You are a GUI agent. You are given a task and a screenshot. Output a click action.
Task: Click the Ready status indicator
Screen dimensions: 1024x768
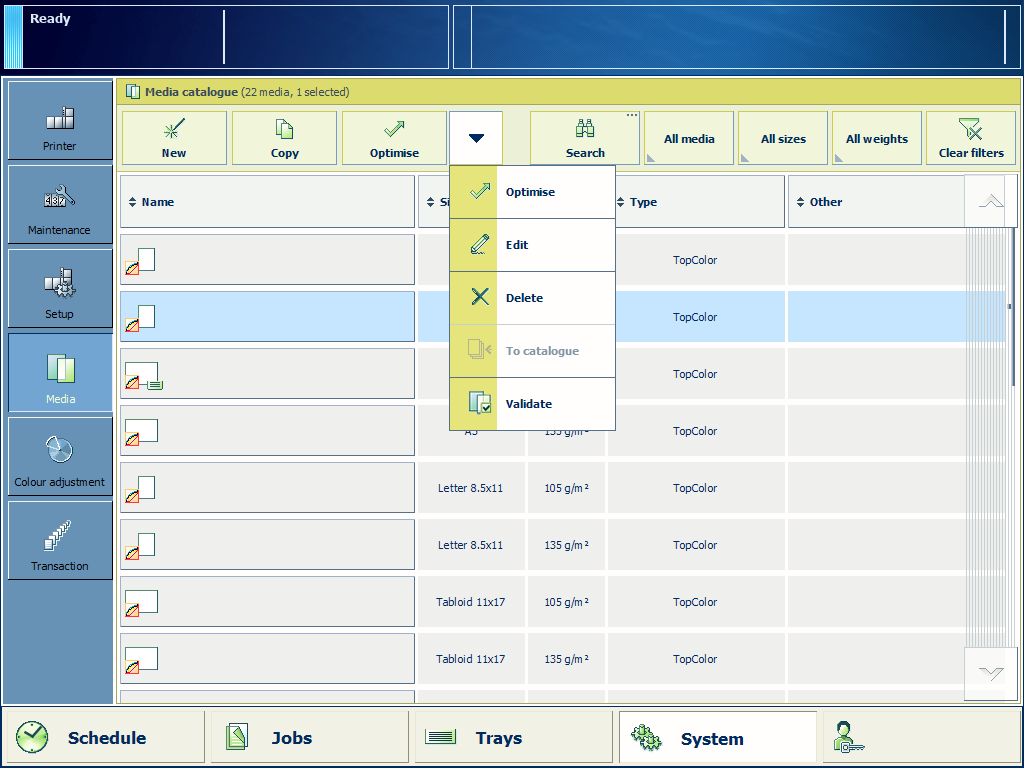point(50,18)
